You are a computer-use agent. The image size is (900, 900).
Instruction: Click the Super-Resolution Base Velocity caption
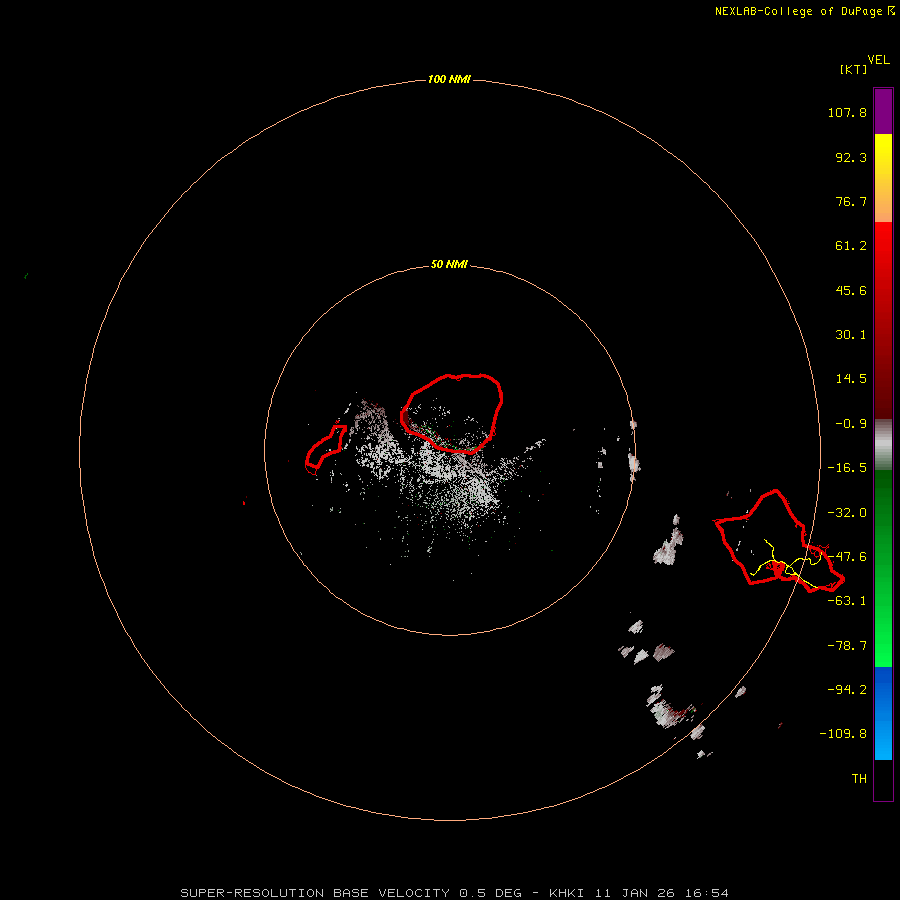point(455,893)
